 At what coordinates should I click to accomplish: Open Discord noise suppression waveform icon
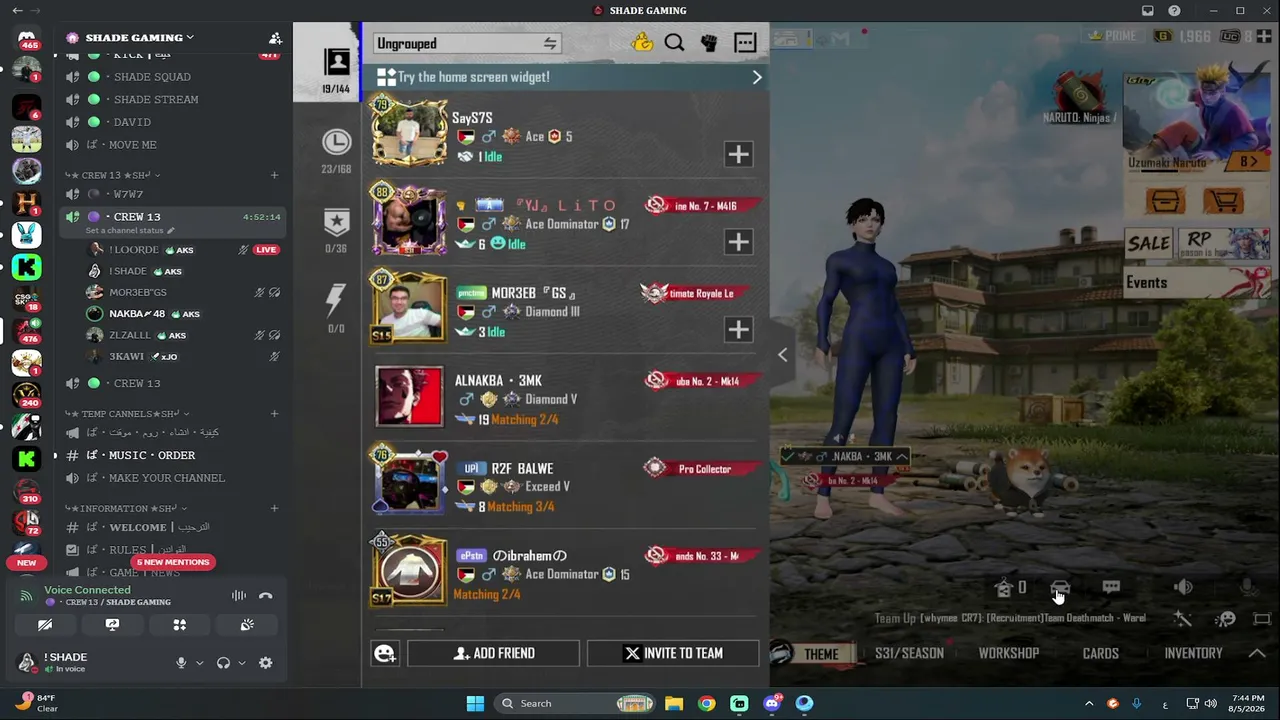coord(239,596)
